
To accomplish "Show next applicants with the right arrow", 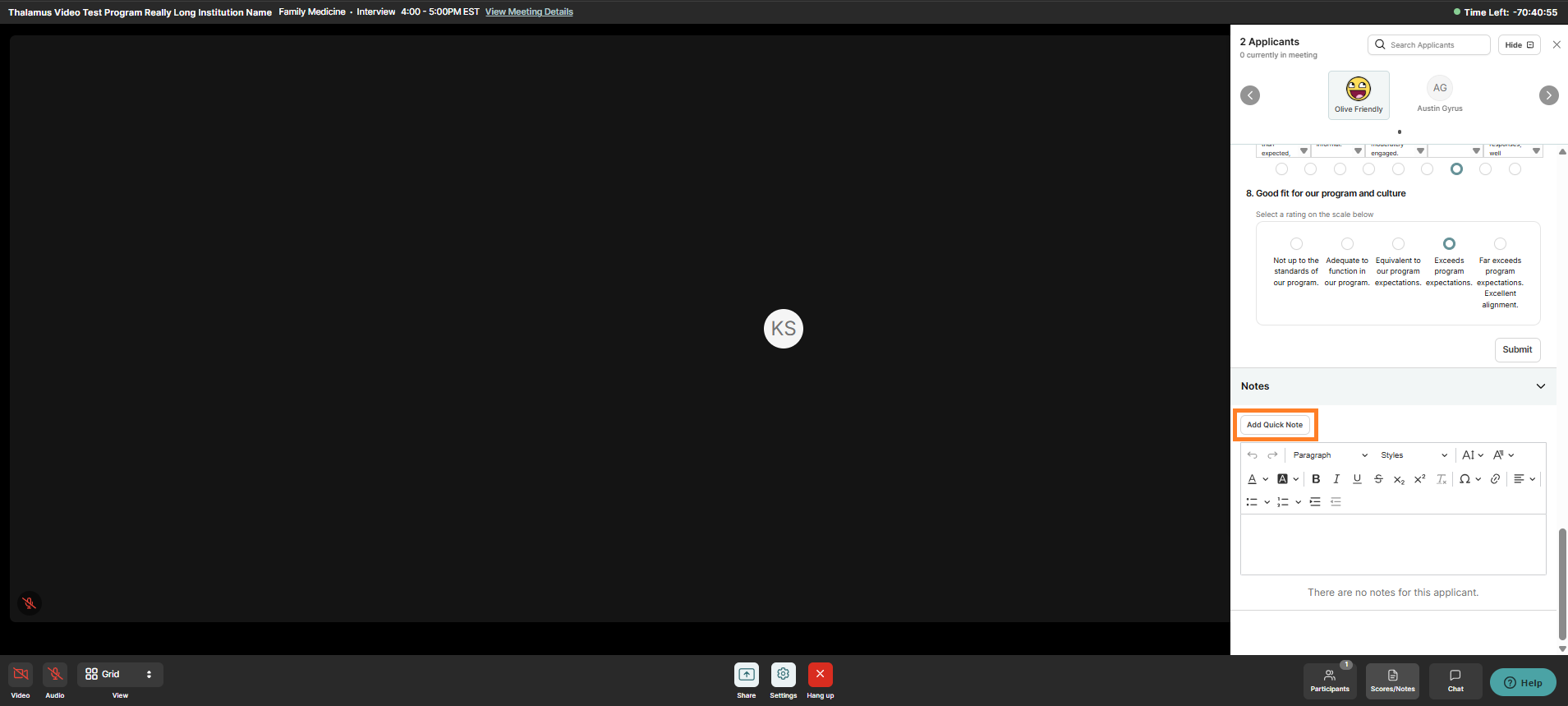I will (x=1549, y=95).
